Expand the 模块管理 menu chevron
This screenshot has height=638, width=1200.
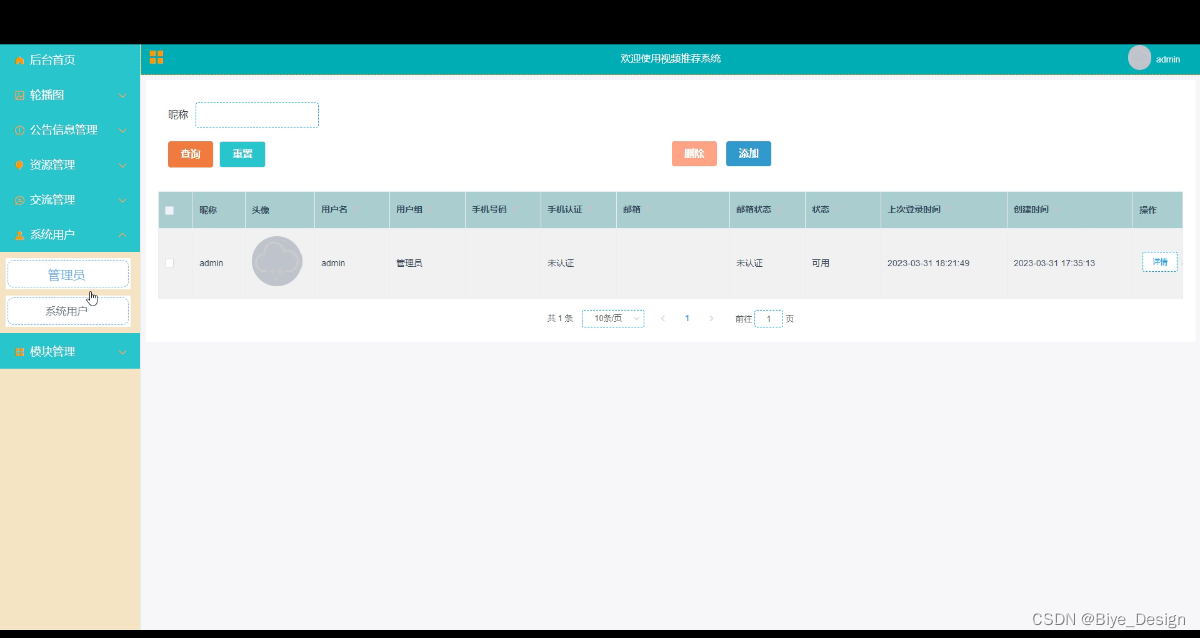pyautogui.click(x=122, y=352)
